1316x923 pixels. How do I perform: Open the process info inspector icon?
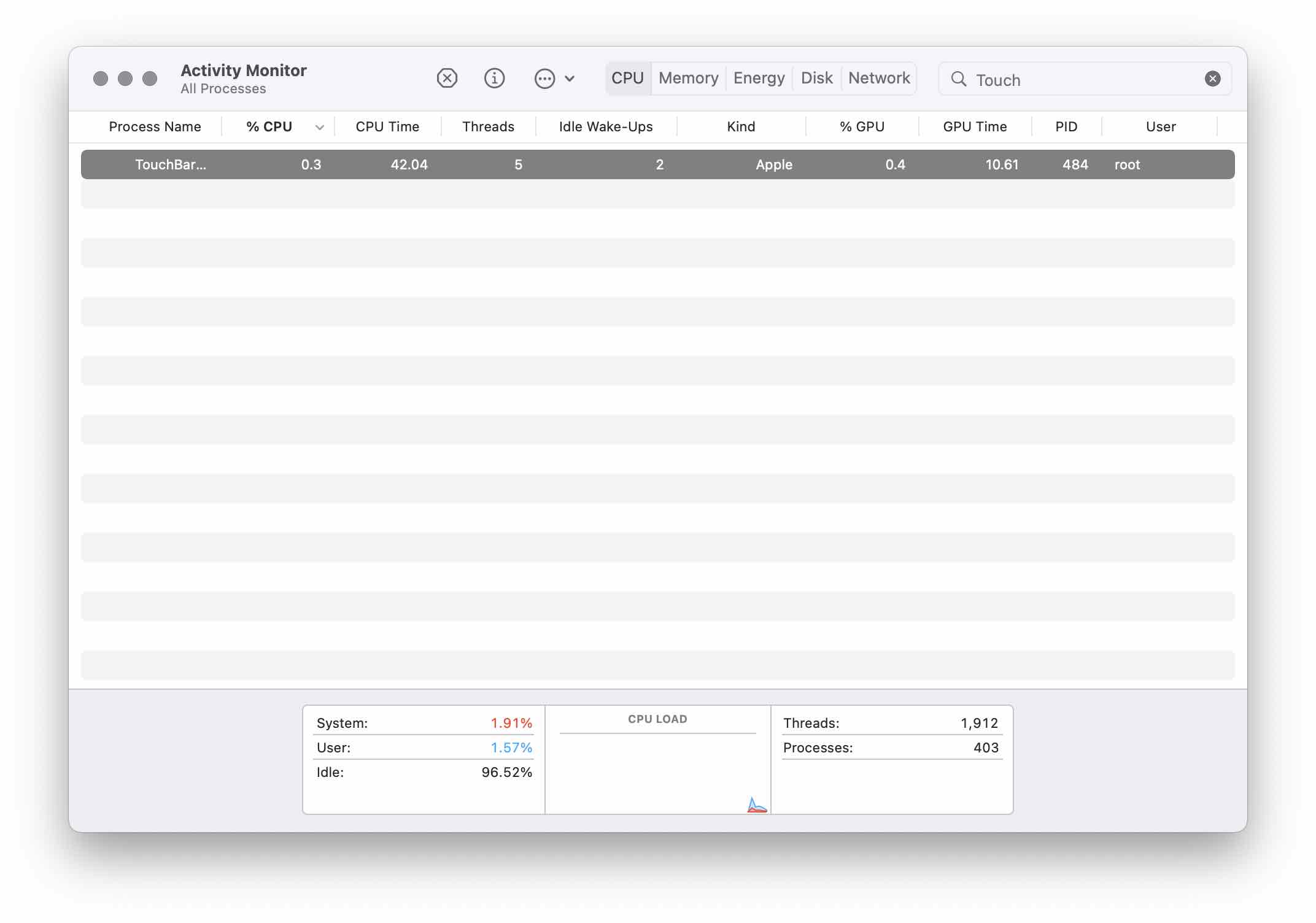pos(494,79)
